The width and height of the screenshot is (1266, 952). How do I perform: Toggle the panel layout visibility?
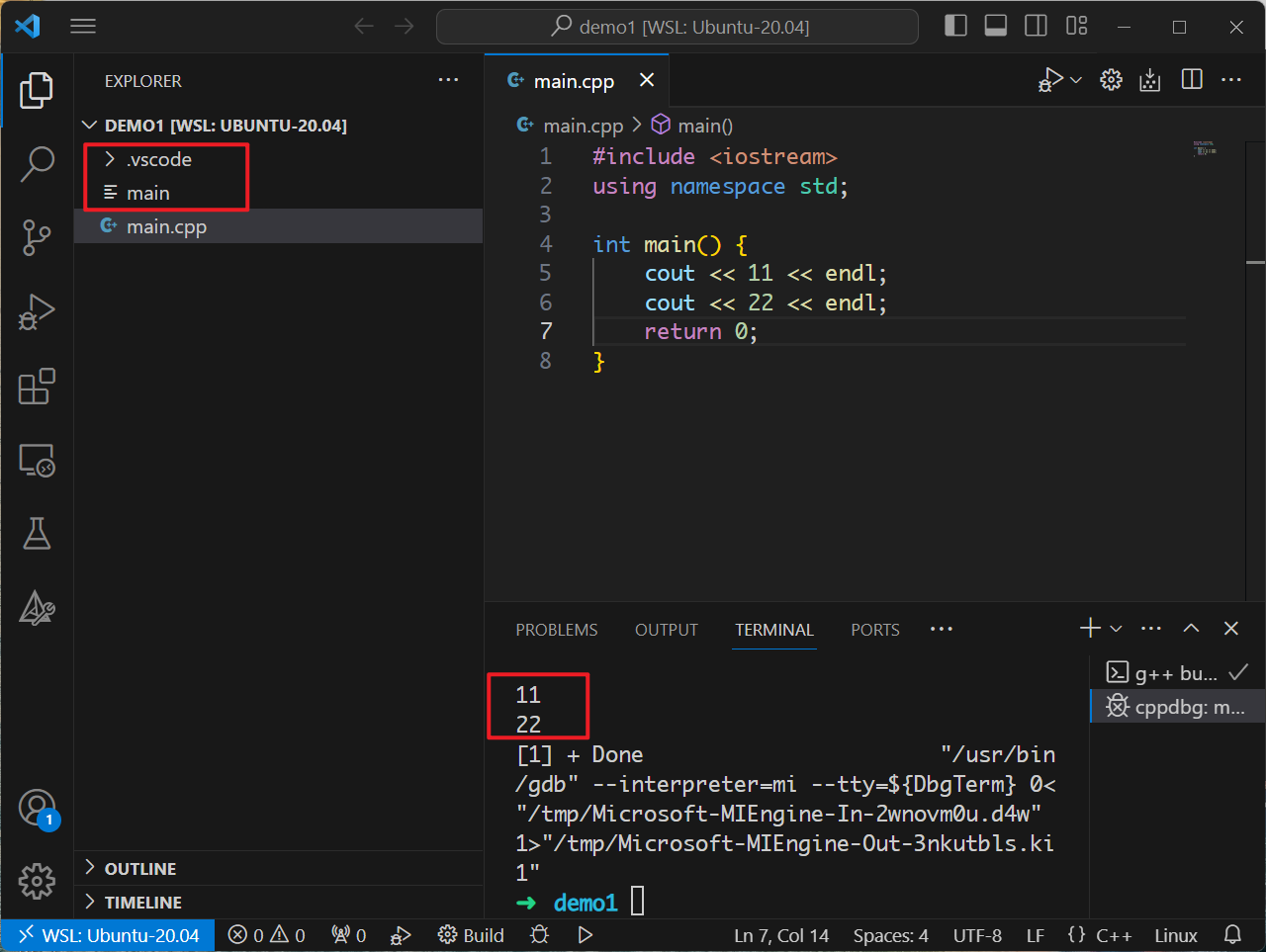pyautogui.click(x=995, y=26)
